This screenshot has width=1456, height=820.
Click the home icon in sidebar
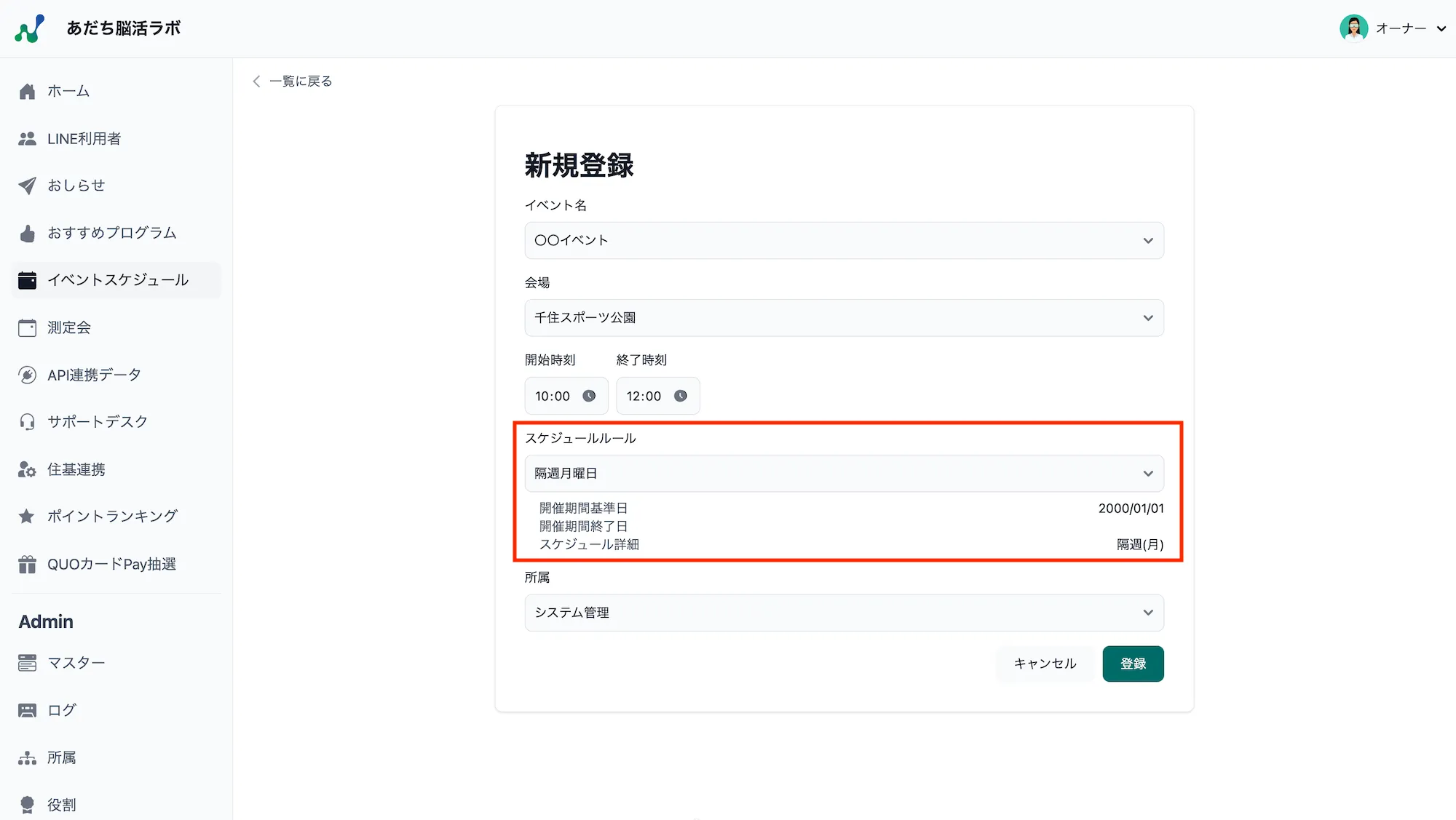(x=27, y=92)
